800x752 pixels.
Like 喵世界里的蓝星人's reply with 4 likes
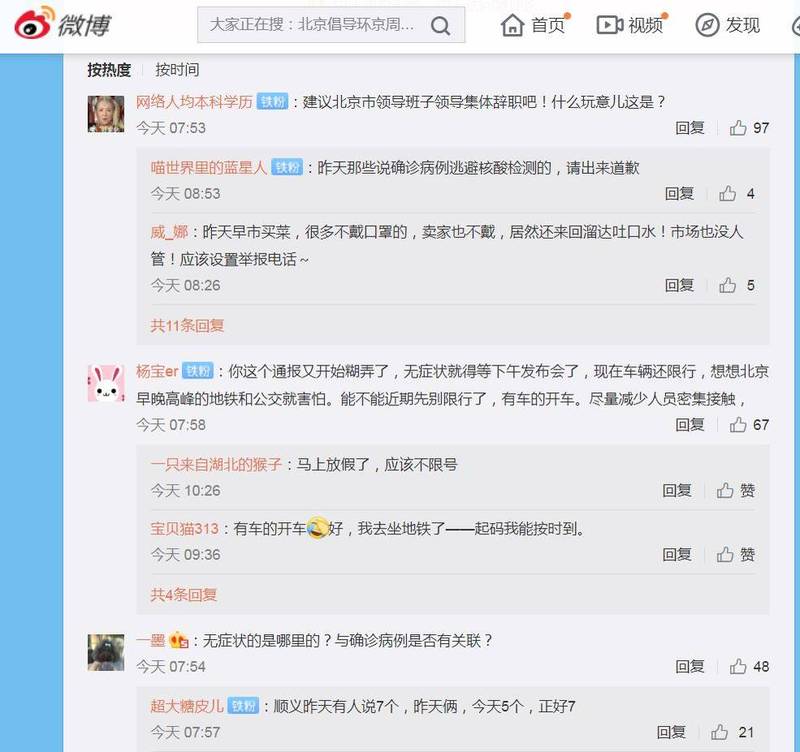(727, 194)
